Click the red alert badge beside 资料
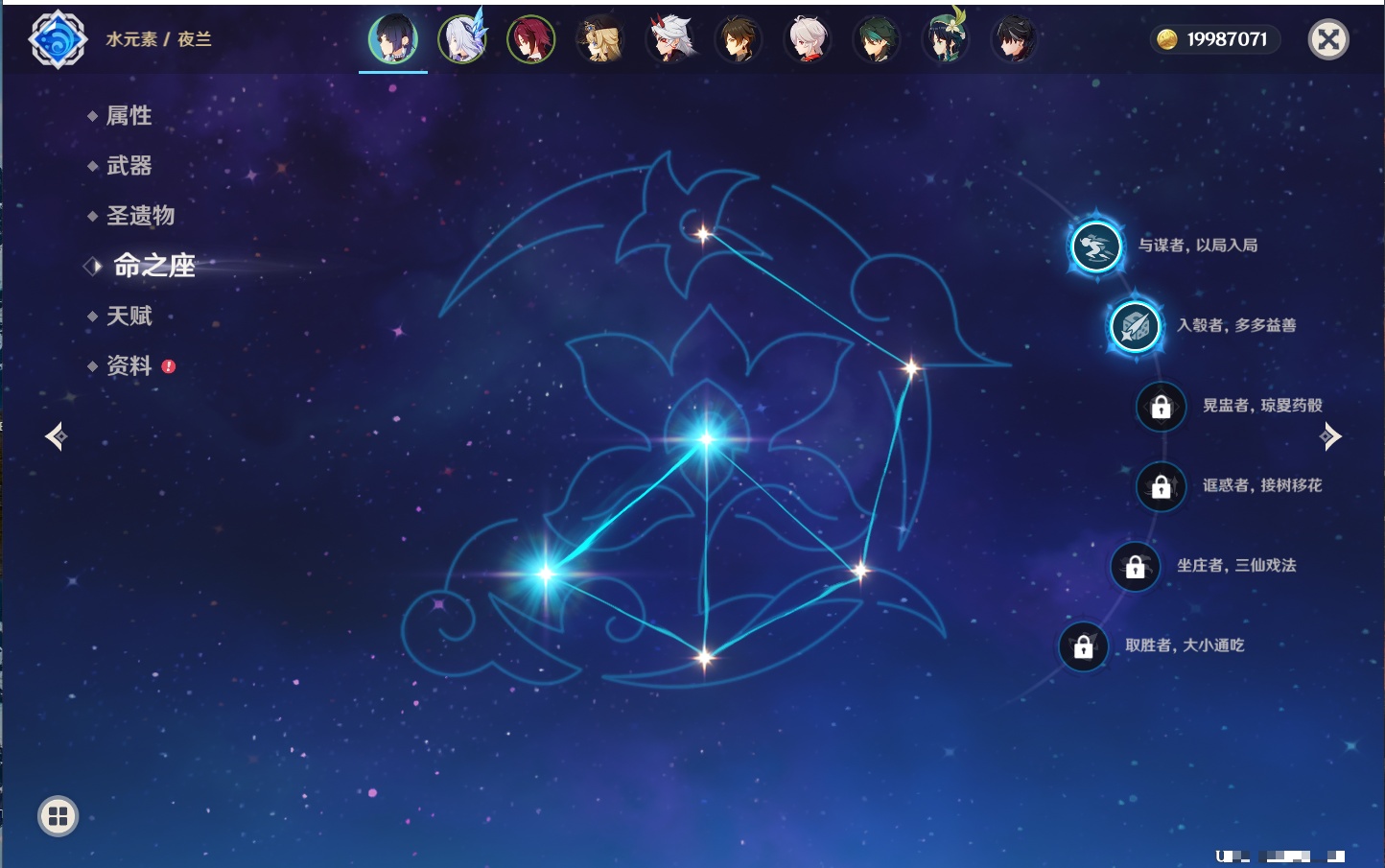1385x868 pixels. point(169,366)
